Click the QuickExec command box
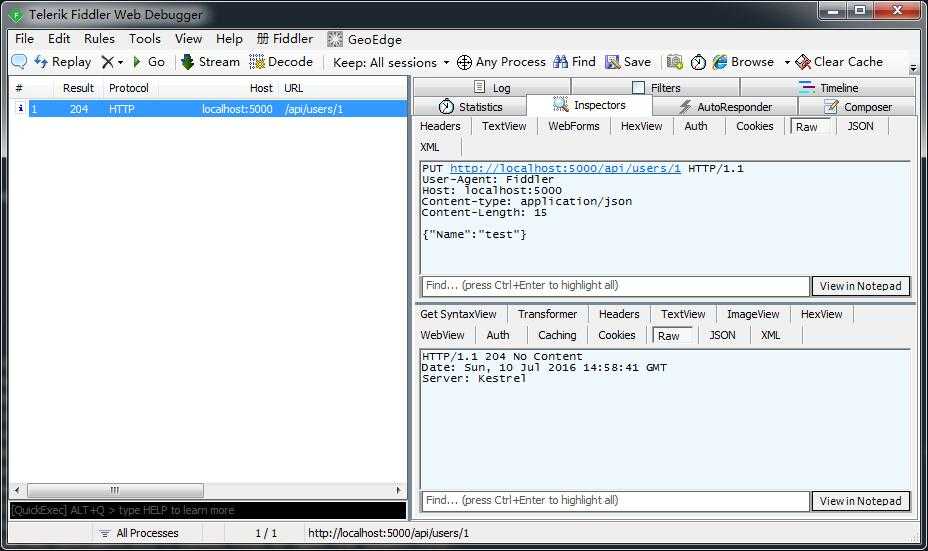928x551 pixels. click(x=208, y=510)
